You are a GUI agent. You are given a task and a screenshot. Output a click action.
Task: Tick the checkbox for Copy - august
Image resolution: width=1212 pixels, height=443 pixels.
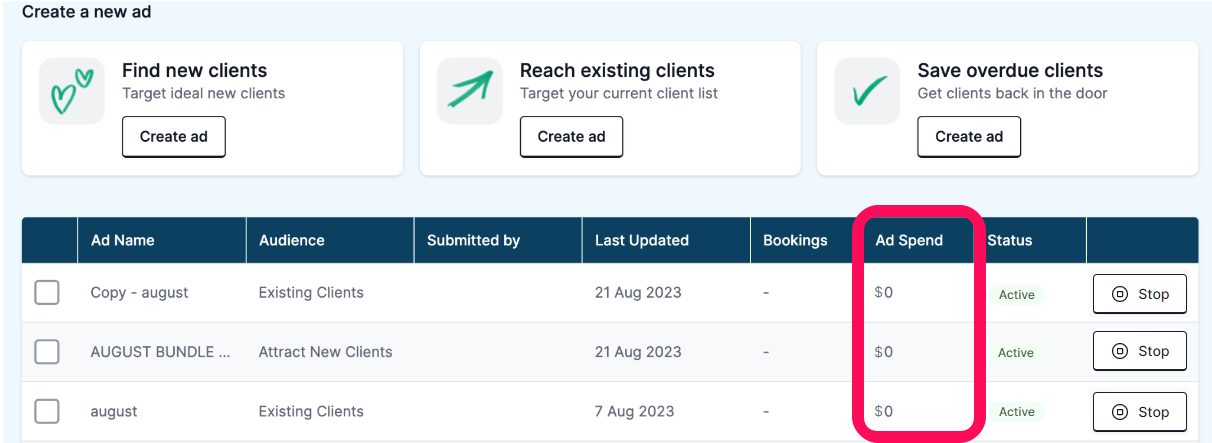point(47,293)
